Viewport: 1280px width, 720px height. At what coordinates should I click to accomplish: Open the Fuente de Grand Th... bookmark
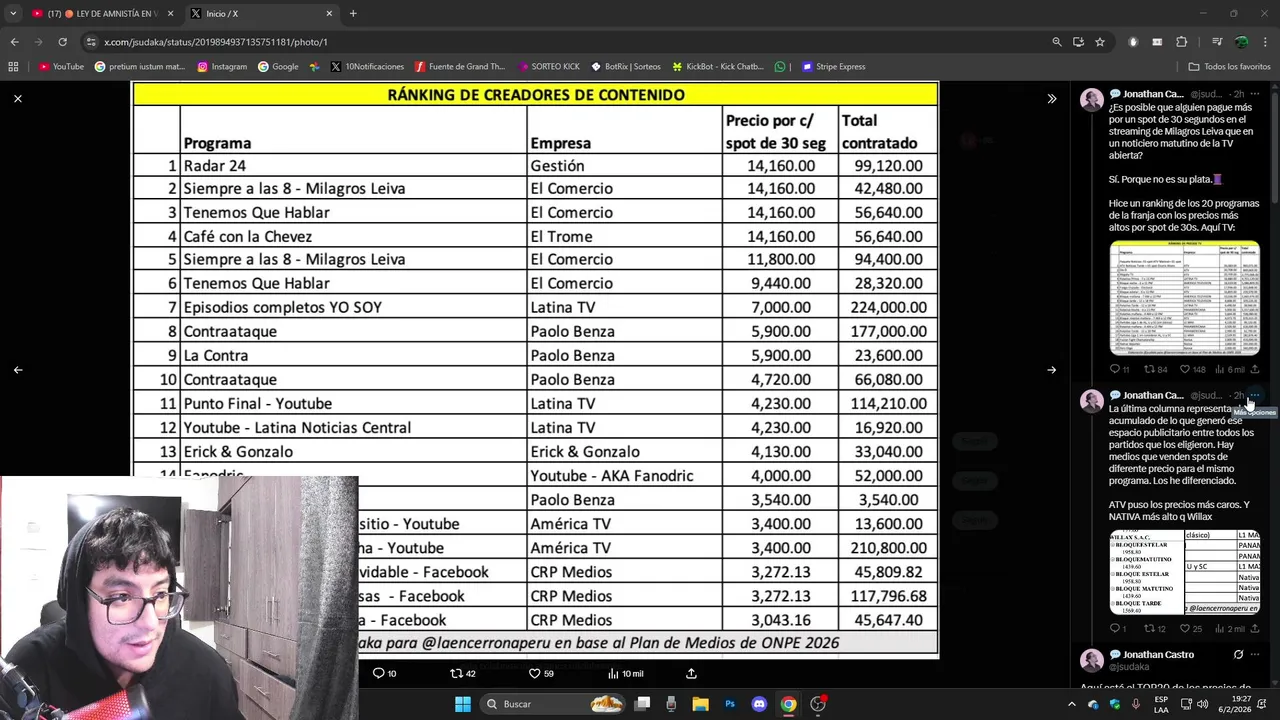click(x=460, y=67)
